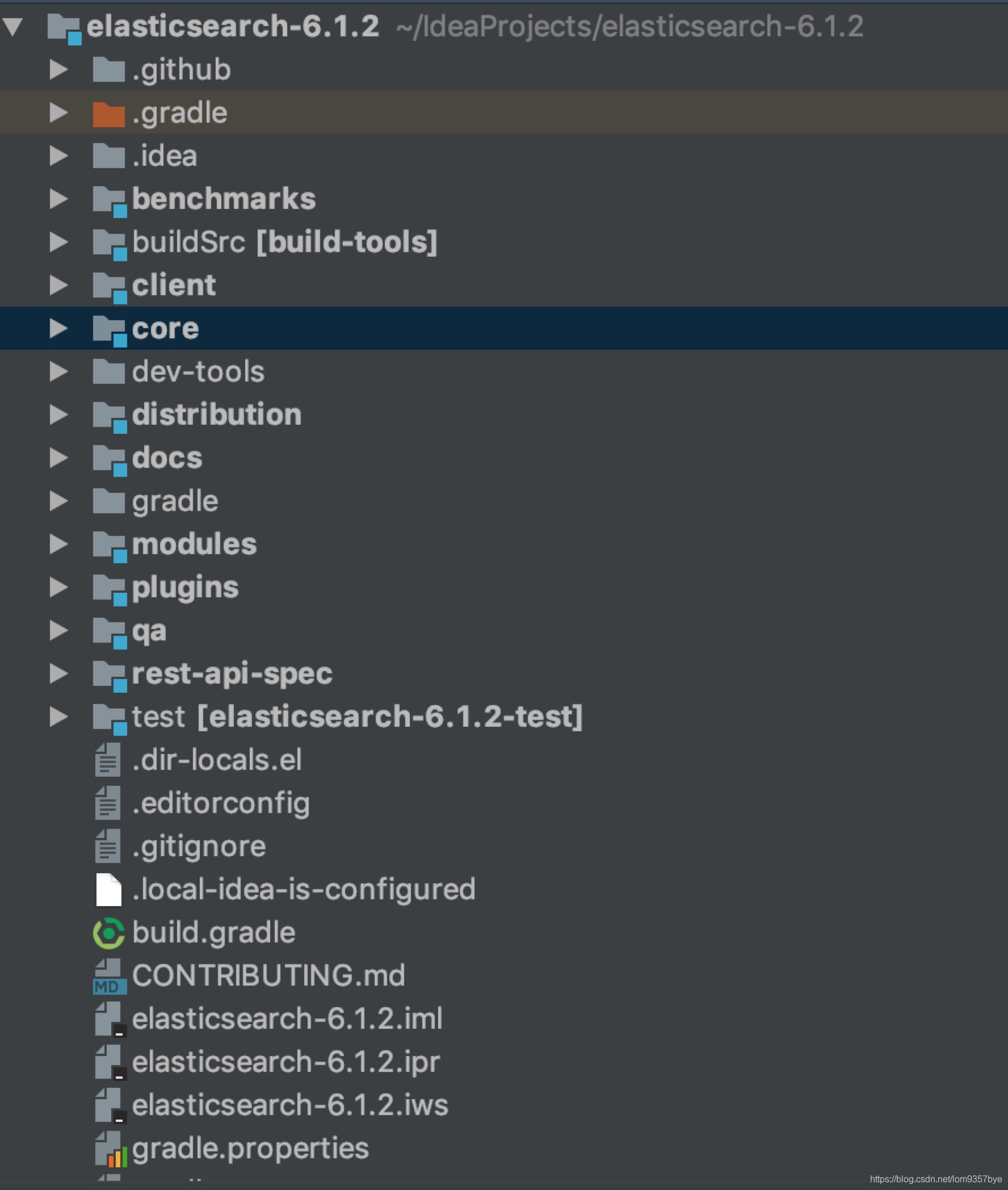Click the gradle plain folder icon
Viewport: 1008px width, 1190px height.
coord(108,501)
